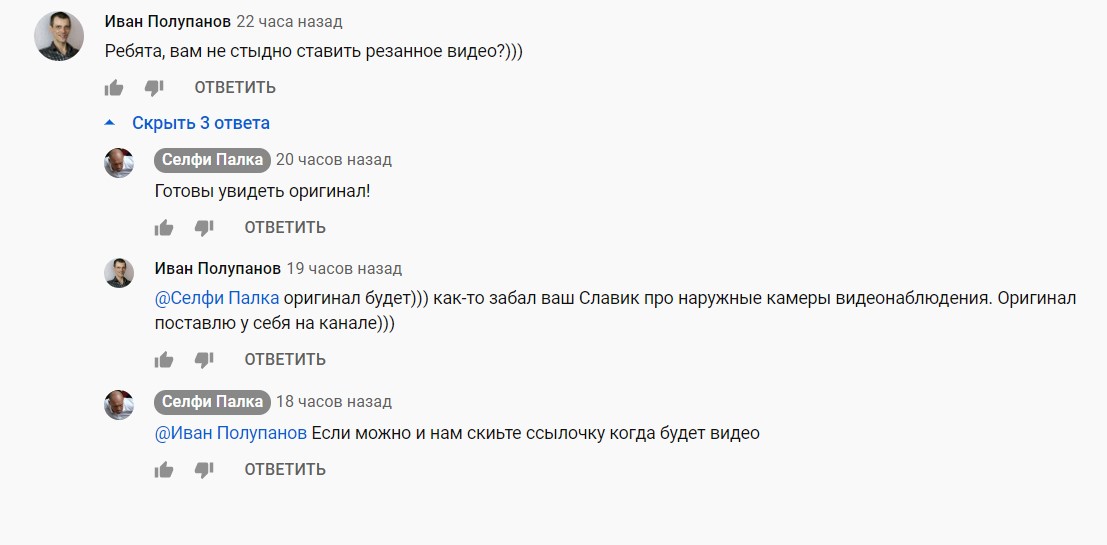The width and height of the screenshot is (1107, 545).
Task: Like Иван Полупанов's top comment
Action: (x=114, y=88)
